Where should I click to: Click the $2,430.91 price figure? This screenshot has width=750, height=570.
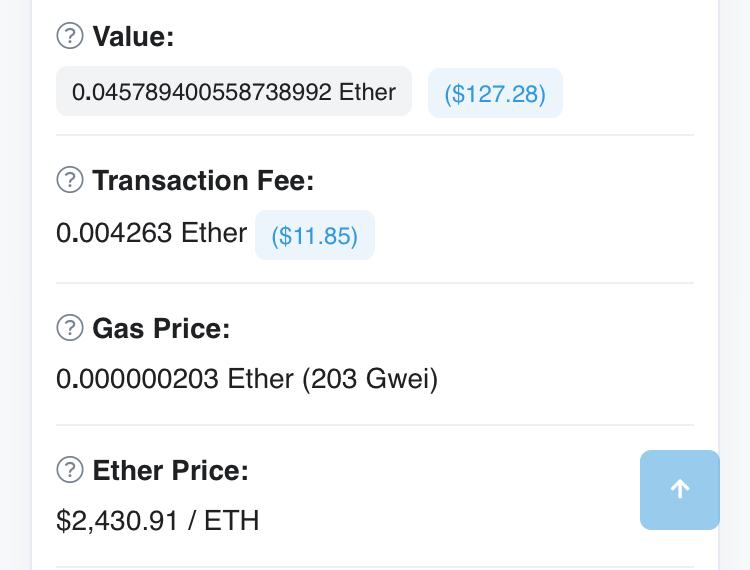point(117,521)
